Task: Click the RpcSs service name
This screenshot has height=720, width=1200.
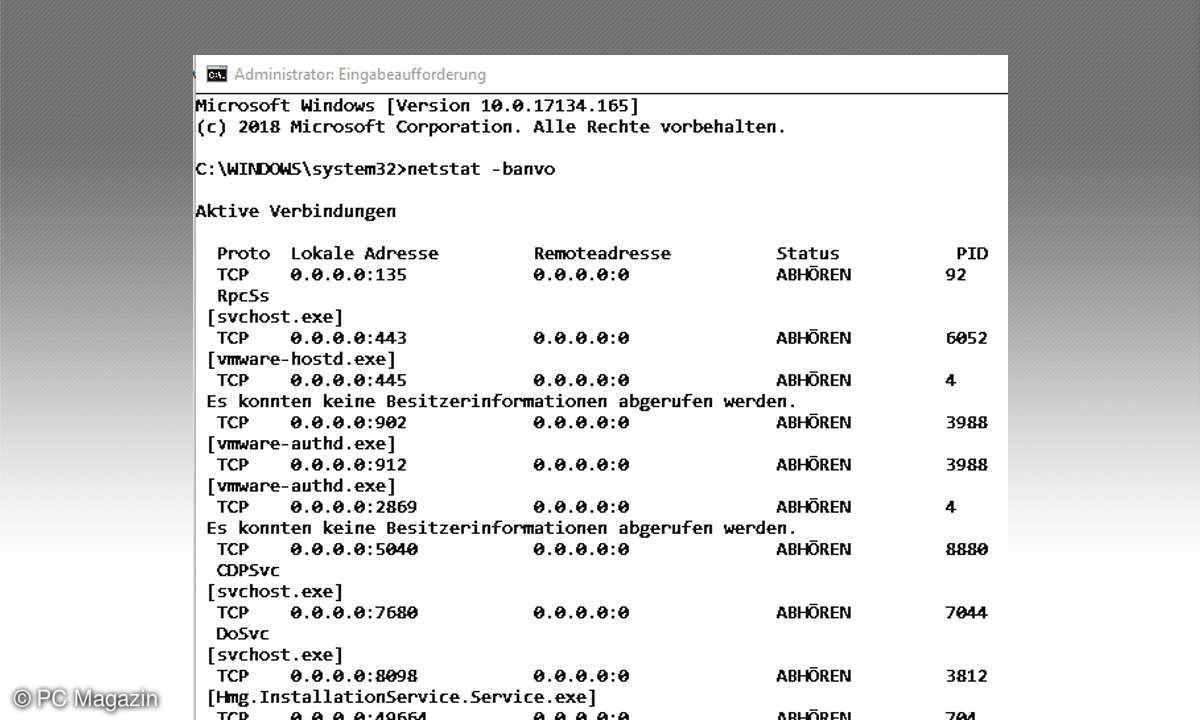Action: coord(243,296)
